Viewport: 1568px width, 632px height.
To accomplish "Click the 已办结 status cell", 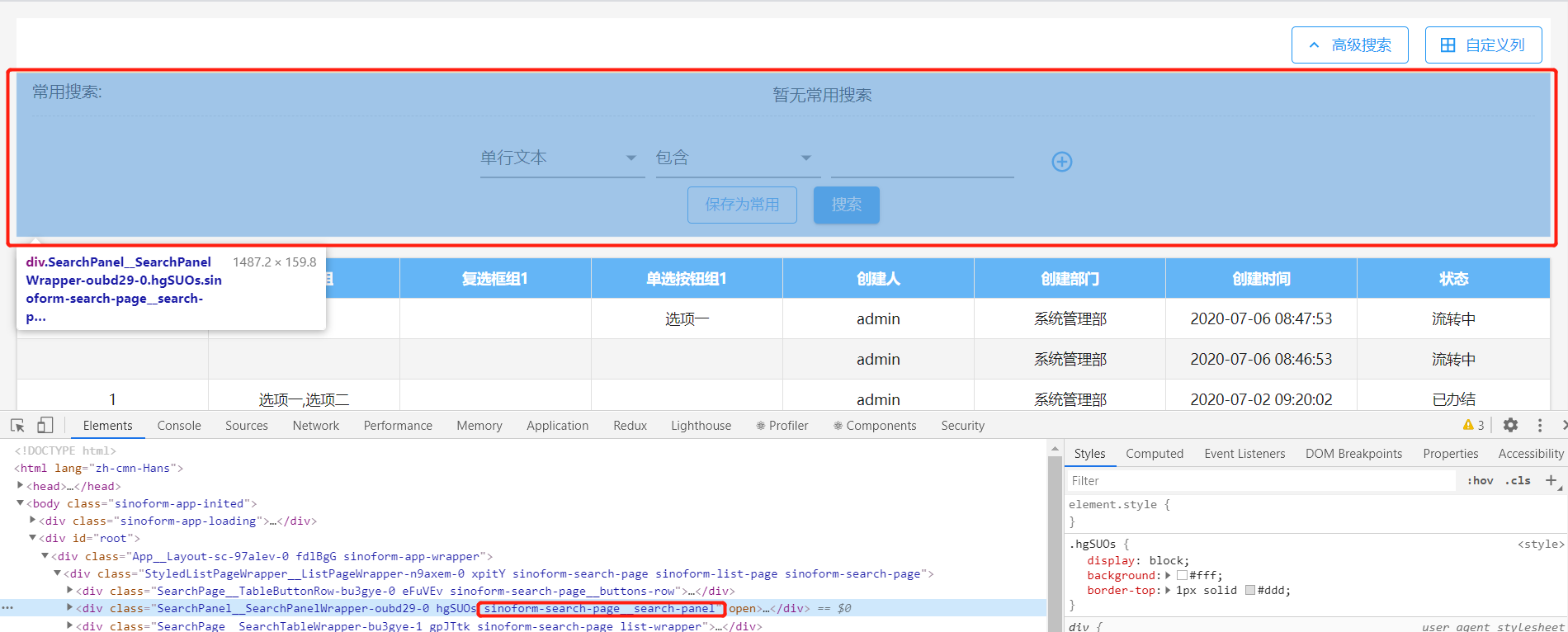I will tap(1453, 399).
